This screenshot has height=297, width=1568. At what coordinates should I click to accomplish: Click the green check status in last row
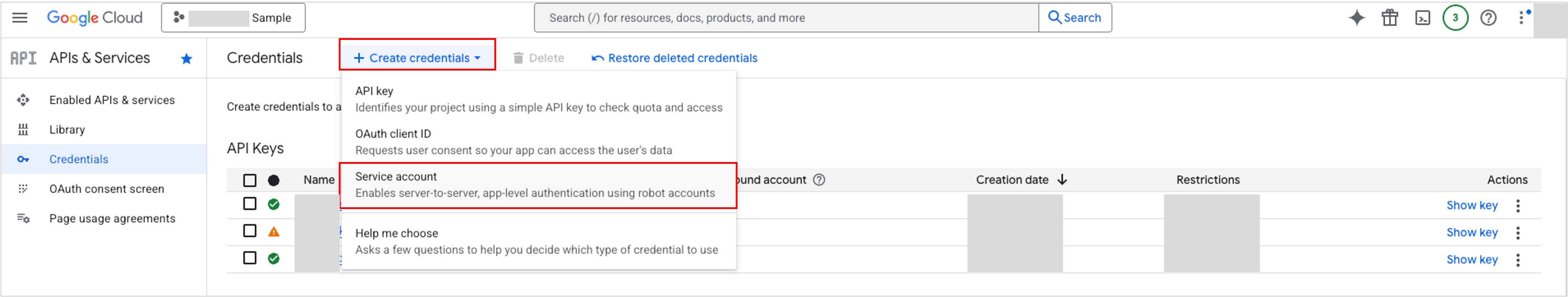click(x=274, y=259)
